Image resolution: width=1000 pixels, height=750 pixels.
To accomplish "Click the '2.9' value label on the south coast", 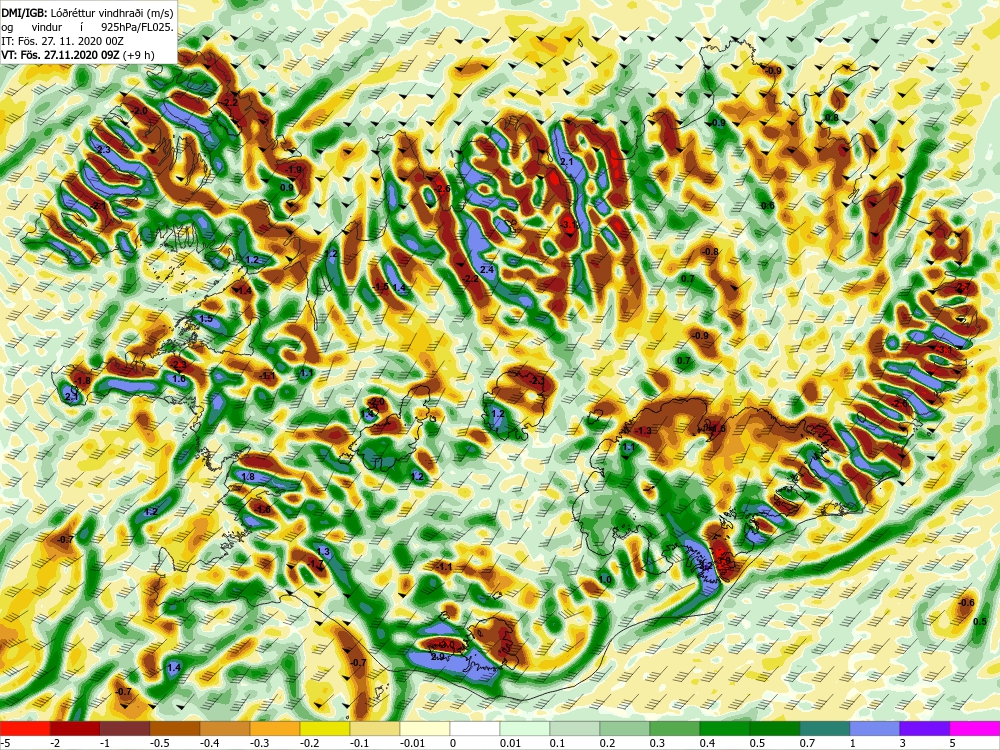I will pos(438,657).
